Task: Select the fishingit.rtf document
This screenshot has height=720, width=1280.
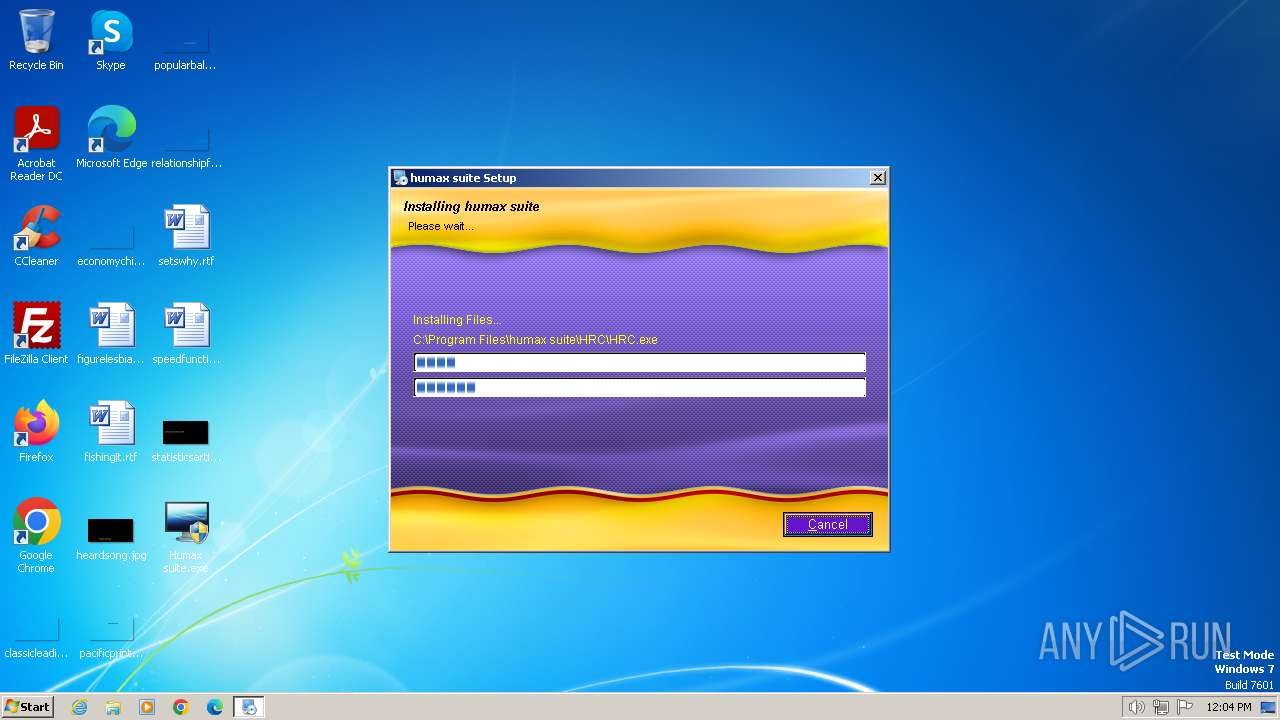Action: (111, 432)
